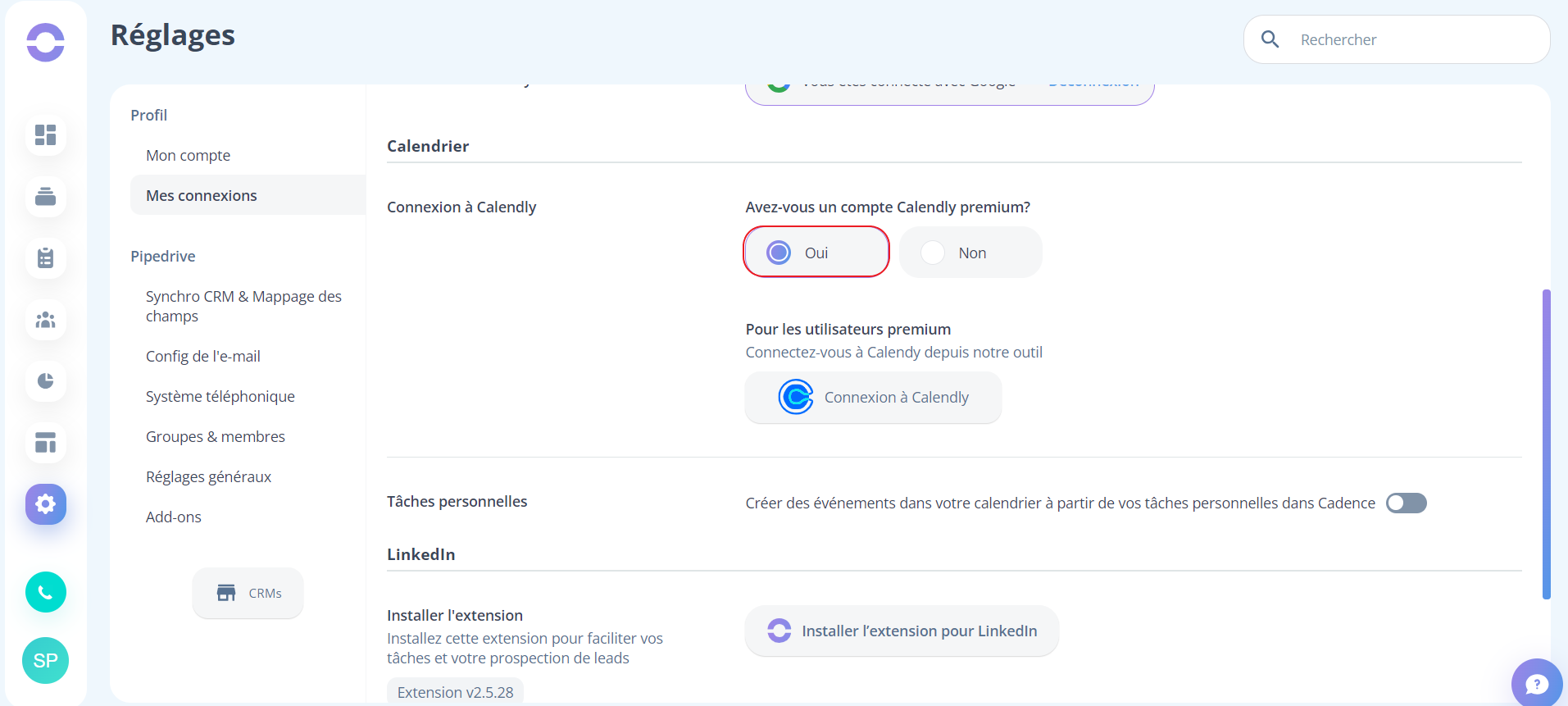Click the Calendly logo icon
Screen dimensions: 1568x706
coord(796,397)
